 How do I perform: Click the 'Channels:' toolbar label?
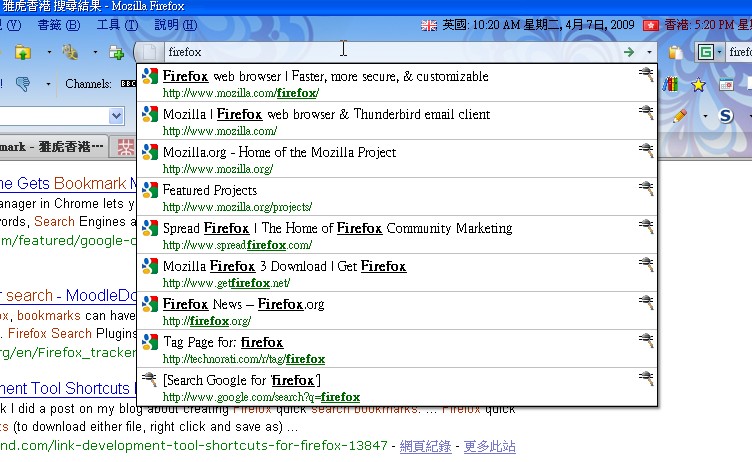click(88, 84)
